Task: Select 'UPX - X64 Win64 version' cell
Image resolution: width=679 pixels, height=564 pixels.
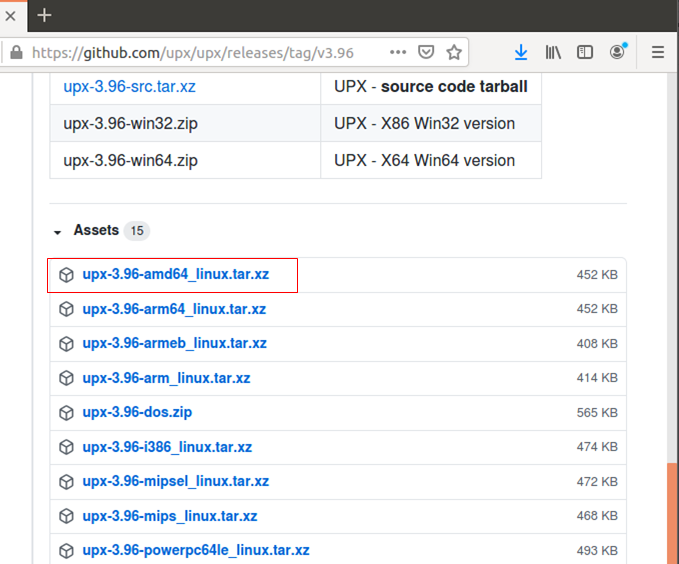Action: pos(431,160)
